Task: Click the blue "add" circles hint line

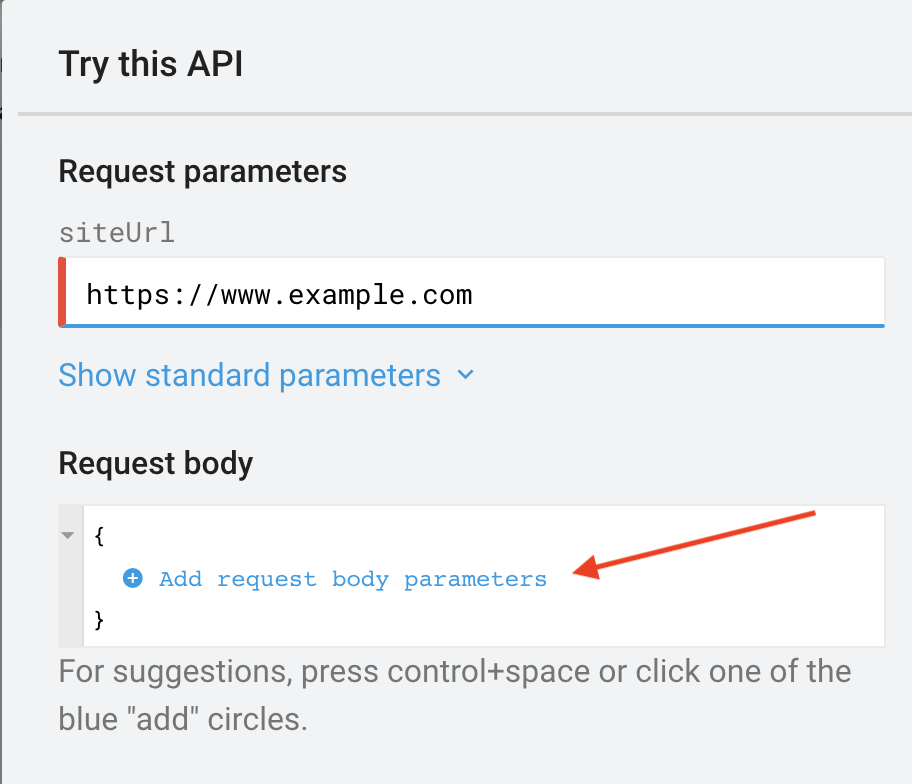Action: click(182, 719)
